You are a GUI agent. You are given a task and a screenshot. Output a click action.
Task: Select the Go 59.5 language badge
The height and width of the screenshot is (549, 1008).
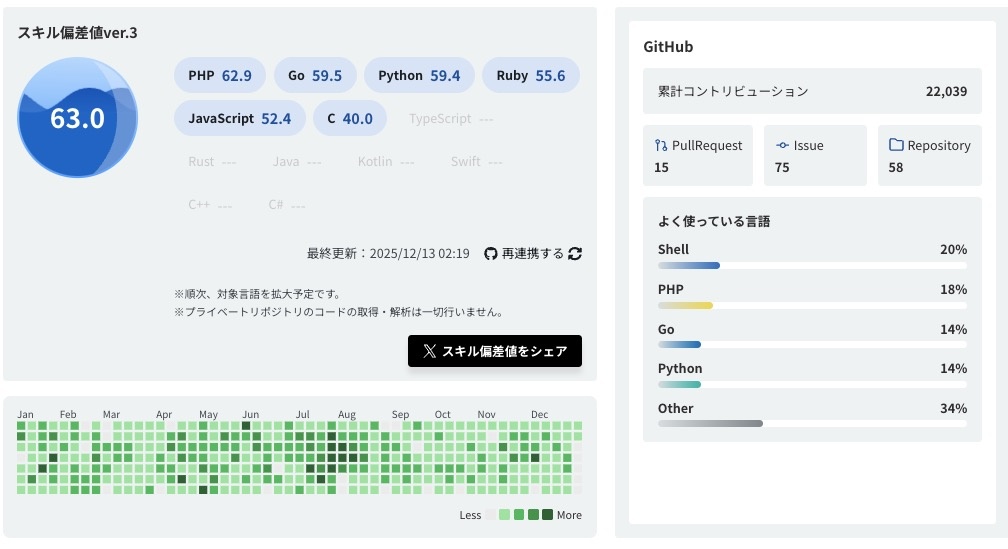coord(314,76)
